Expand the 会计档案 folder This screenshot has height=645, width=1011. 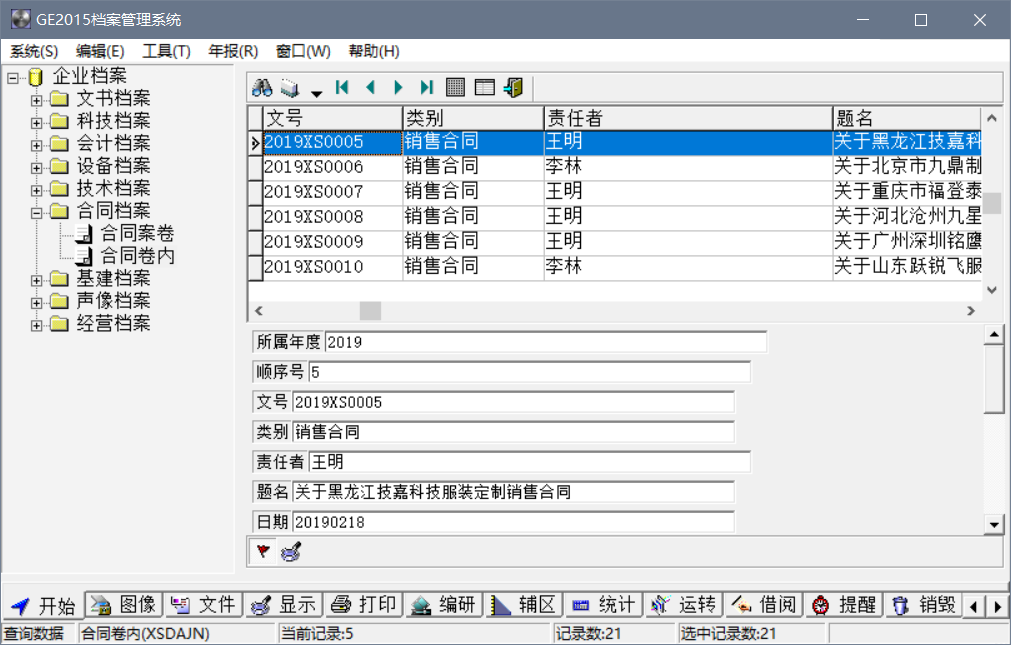click(37, 145)
